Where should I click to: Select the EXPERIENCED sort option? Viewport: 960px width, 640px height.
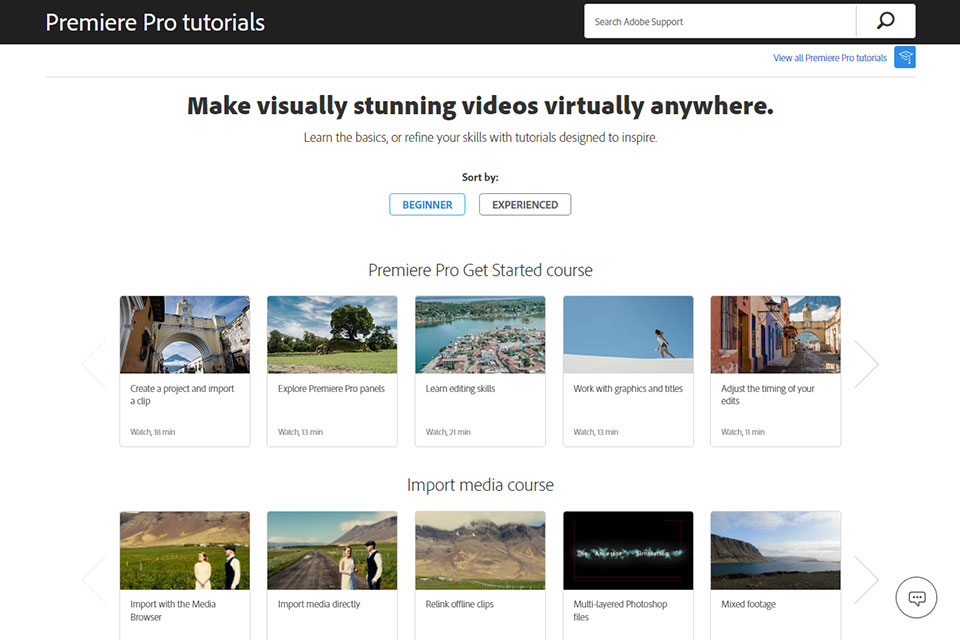pyautogui.click(x=525, y=205)
